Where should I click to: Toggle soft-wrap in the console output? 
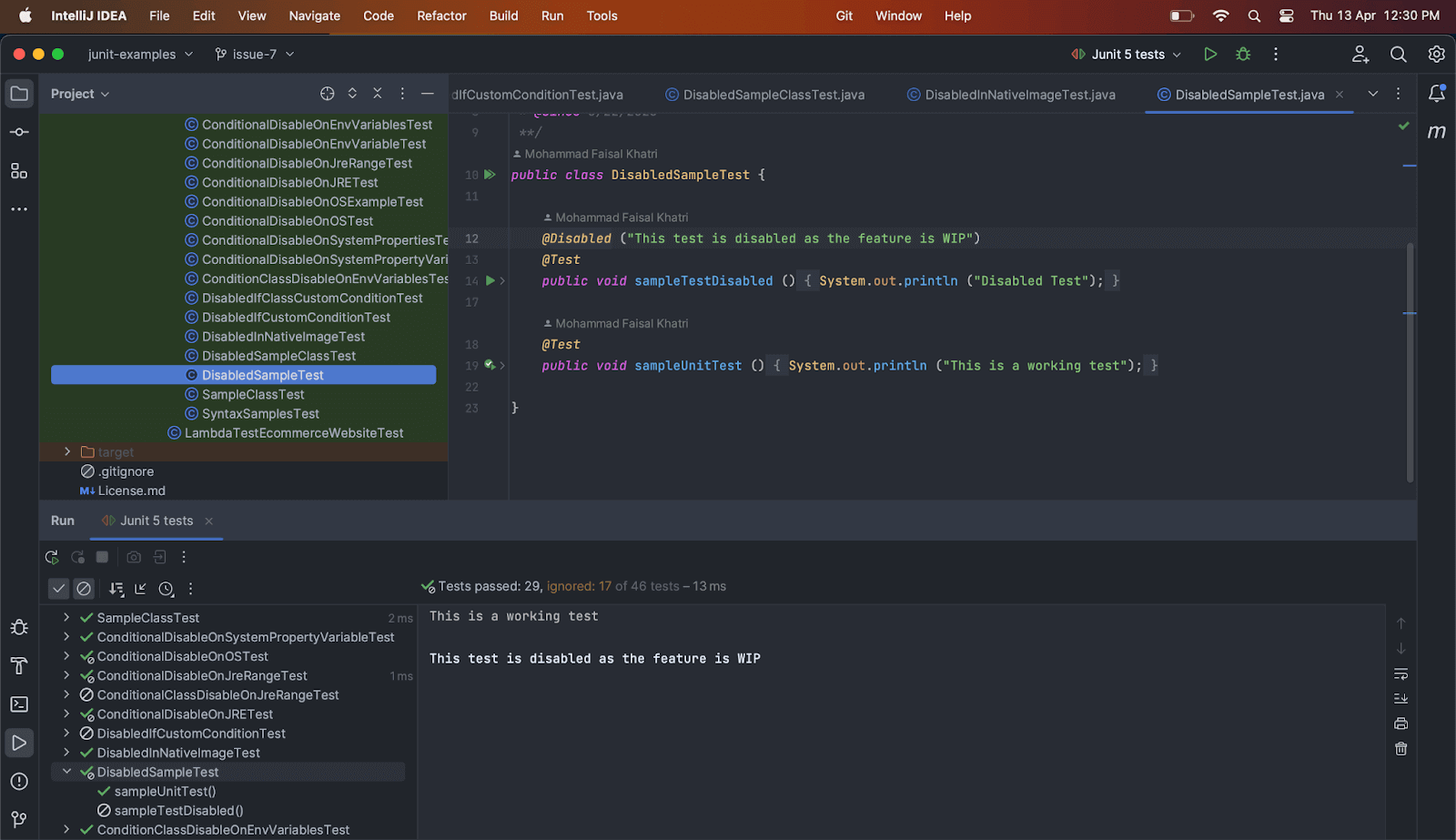[1400, 674]
